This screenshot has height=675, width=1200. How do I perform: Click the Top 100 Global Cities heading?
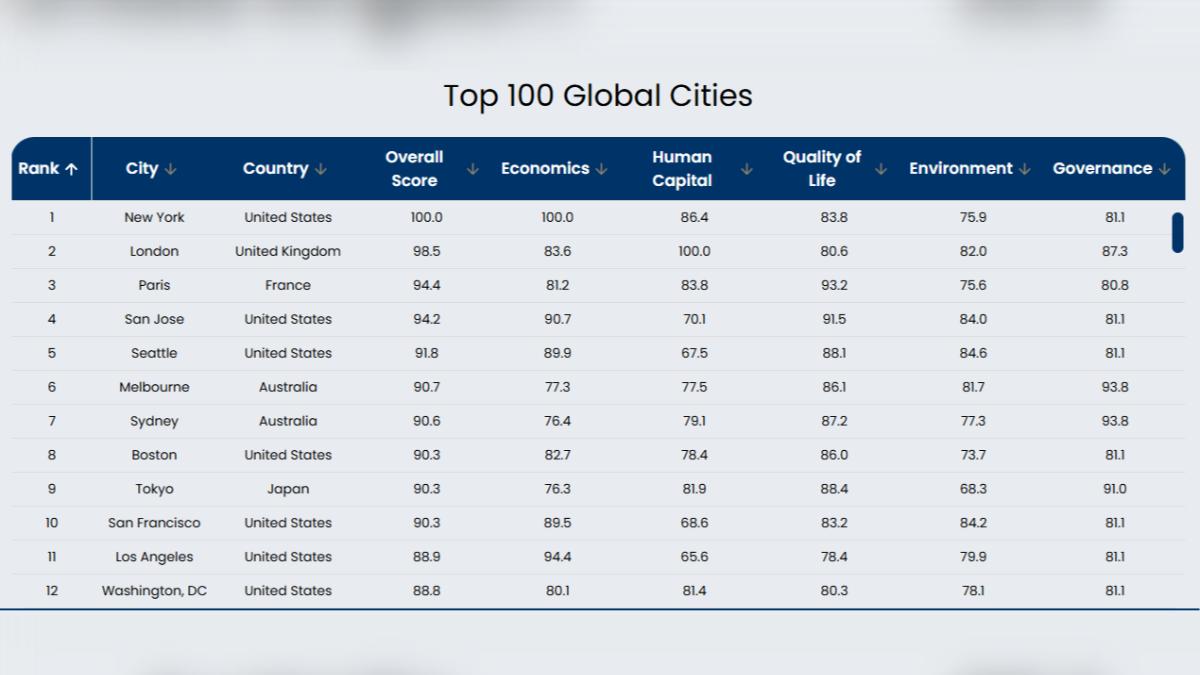(598, 96)
